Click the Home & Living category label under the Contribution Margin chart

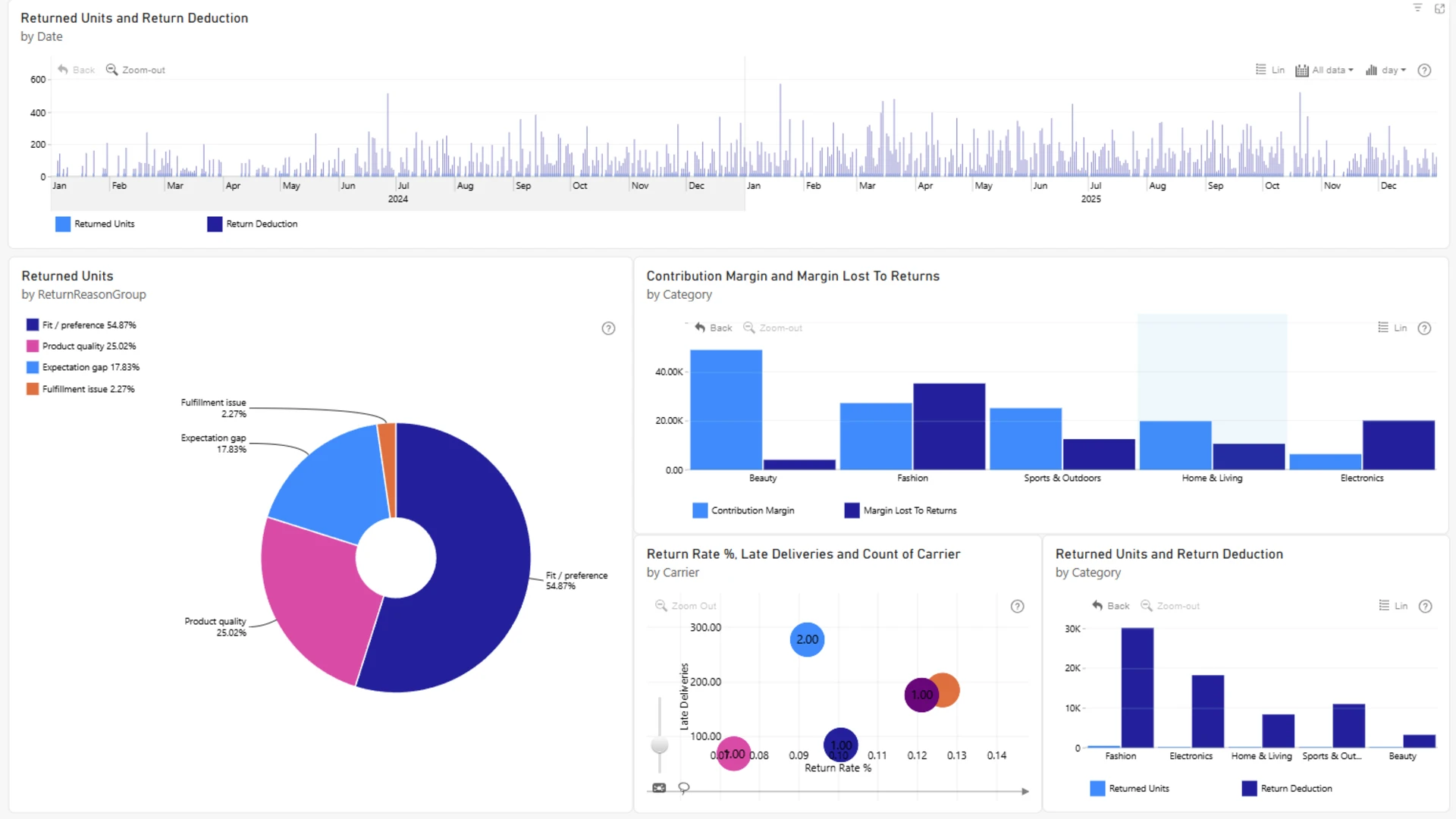tap(1212, 478)
